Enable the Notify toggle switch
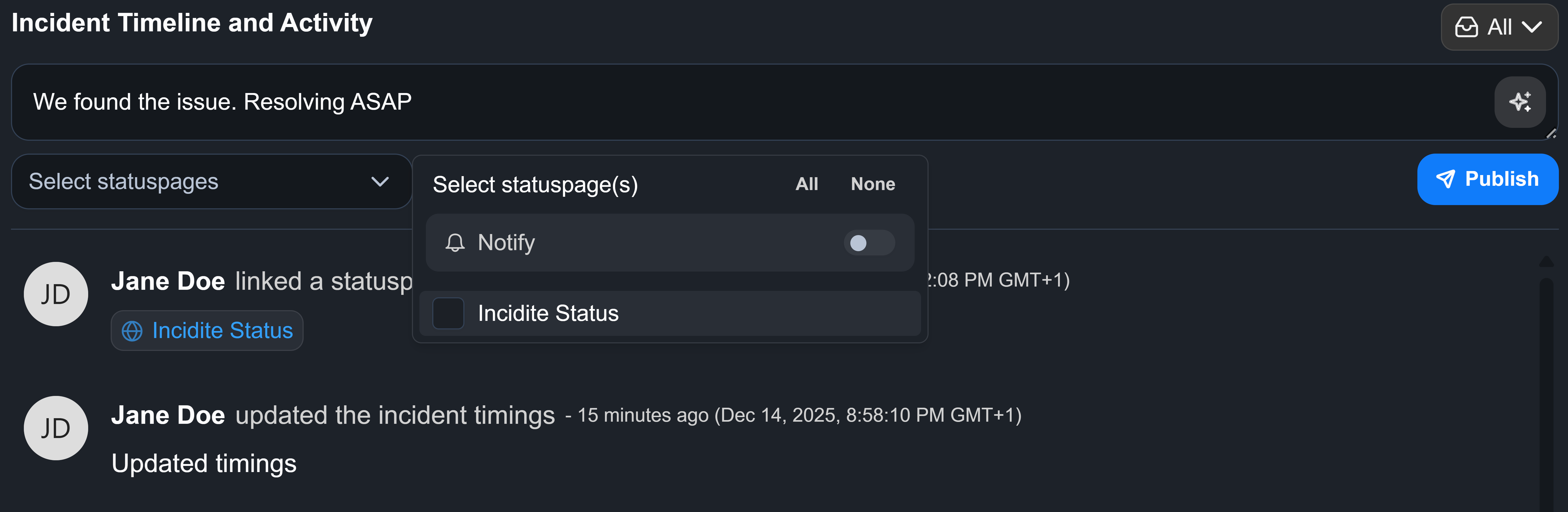The width and height of the screenshot is (1568, 512). (x=869, y=243)
